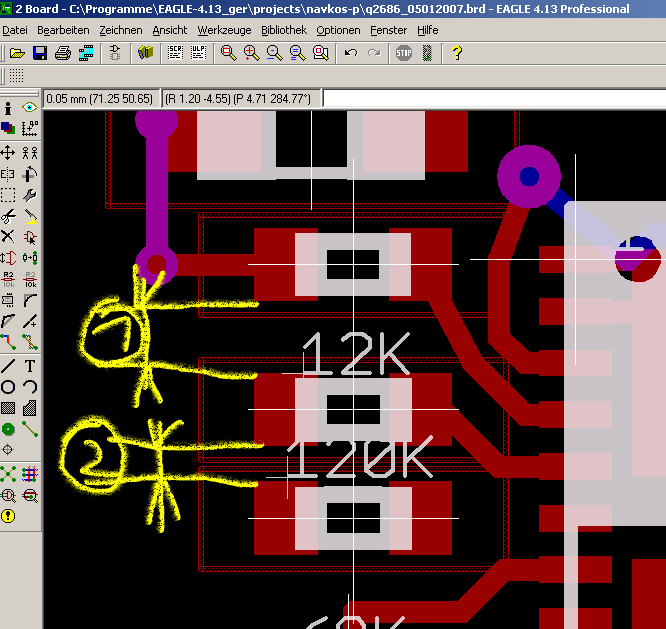Click the greyed Redo arrow icon

point(374,53)
